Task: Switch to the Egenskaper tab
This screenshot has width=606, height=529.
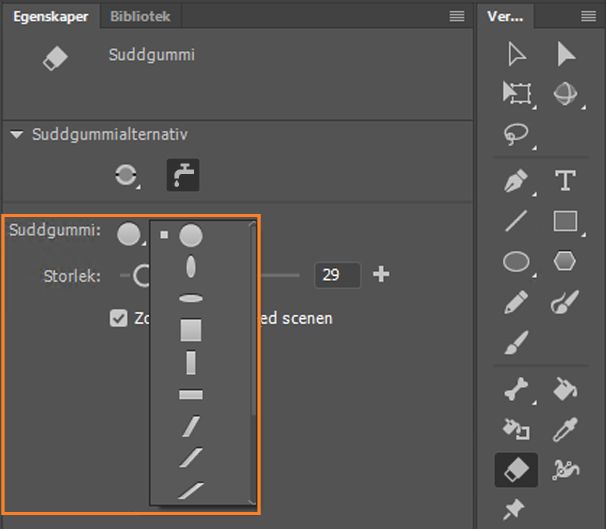Action: 51,17
